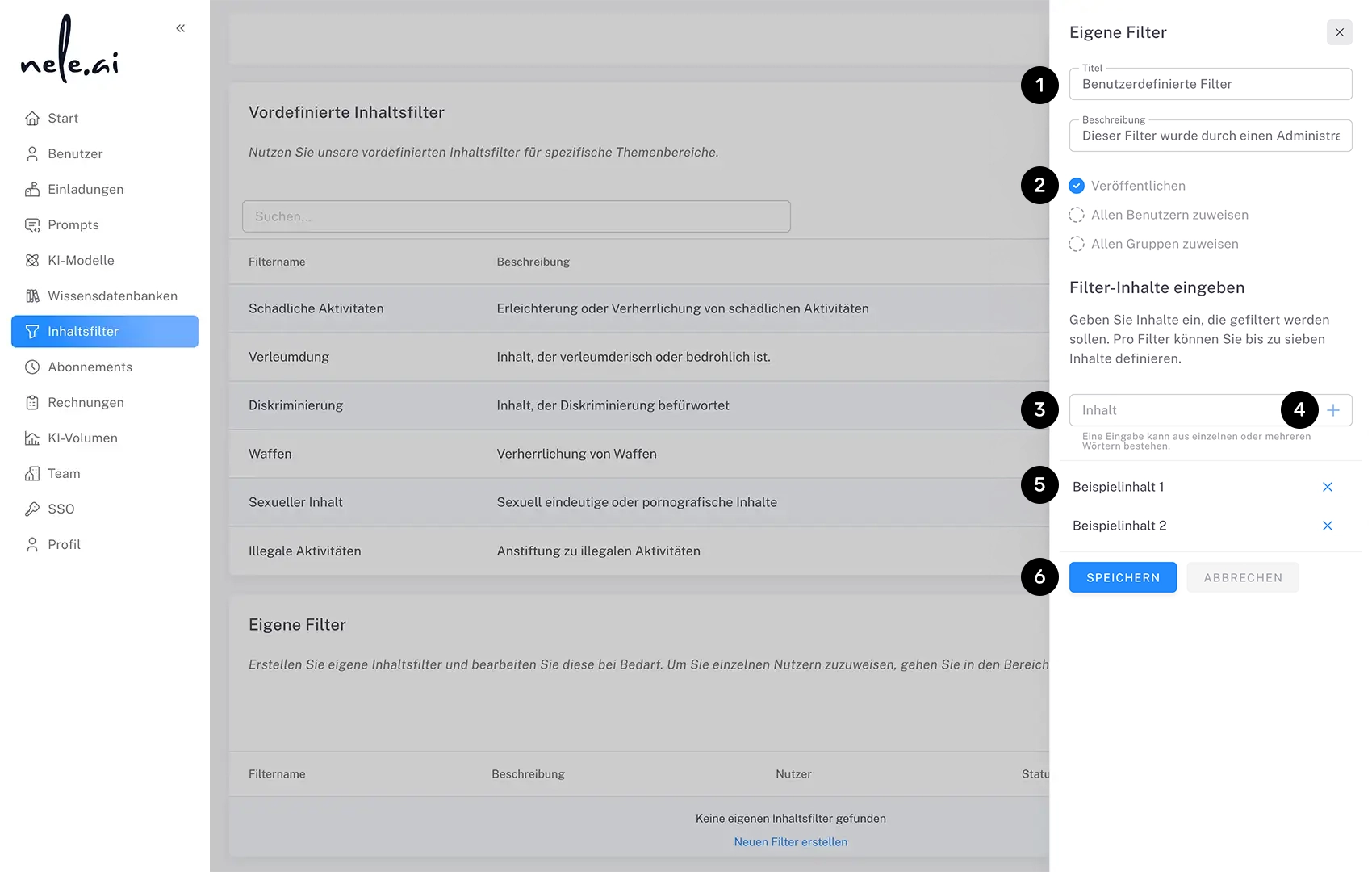Viewport: 1372px width, 872px height.
Task: Click the Abonnements clock icon
Action: coord(32,367)
